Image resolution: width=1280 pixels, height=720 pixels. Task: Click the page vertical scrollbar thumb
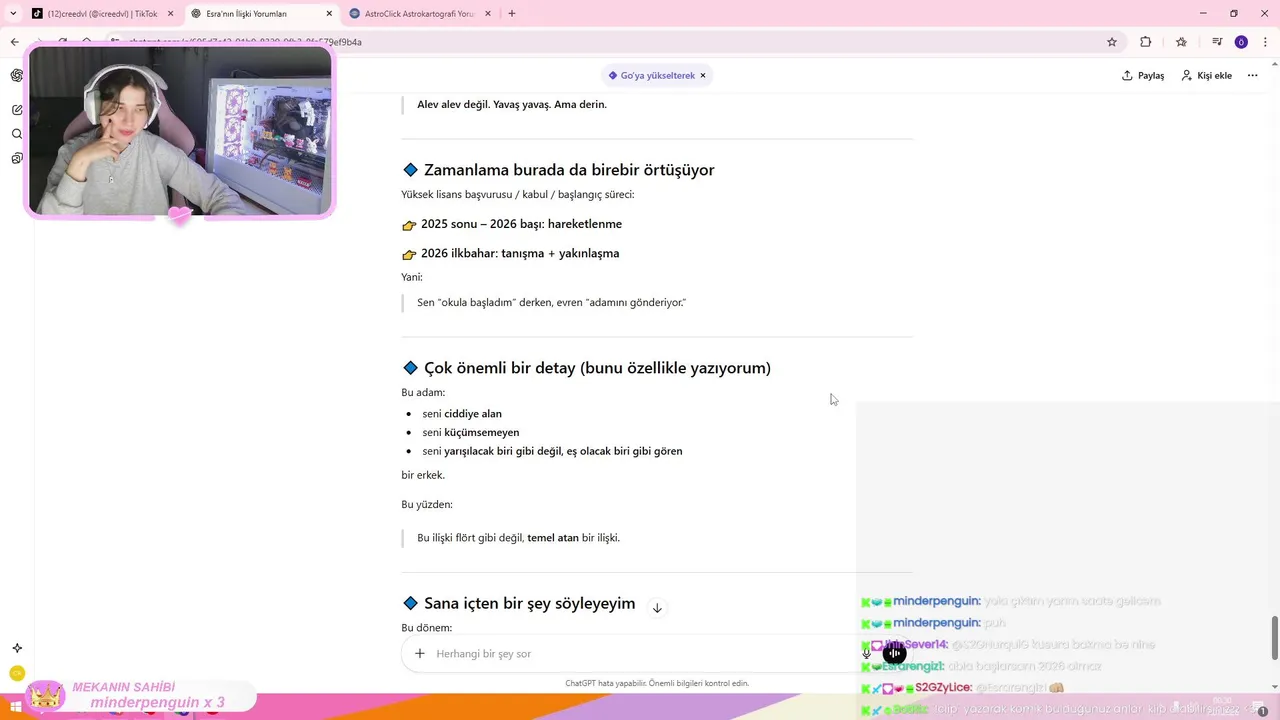[1274, 638]
